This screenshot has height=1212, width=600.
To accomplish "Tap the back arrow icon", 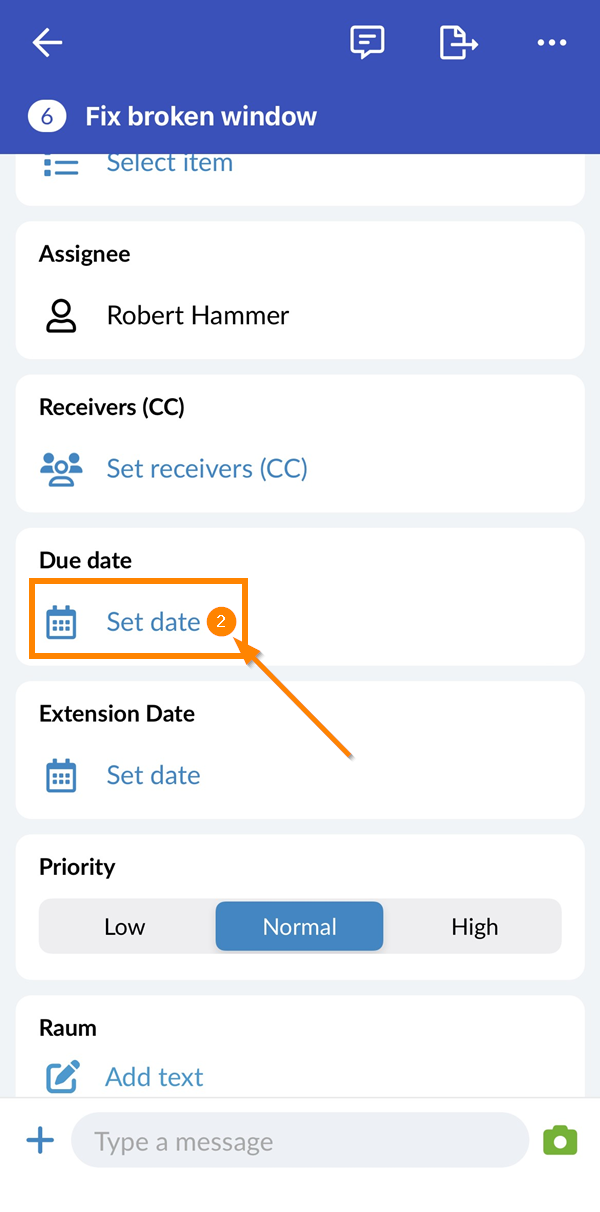I will 47,42.
